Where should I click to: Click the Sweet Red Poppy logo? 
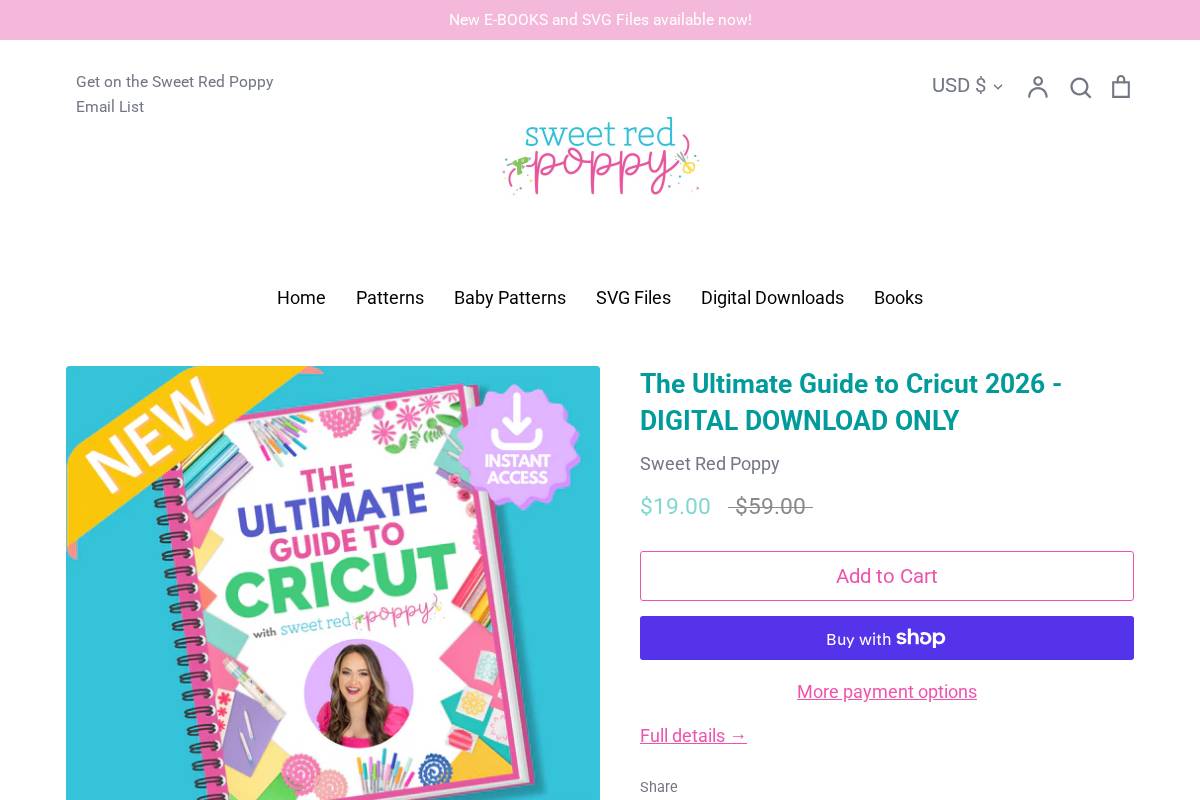600,156
